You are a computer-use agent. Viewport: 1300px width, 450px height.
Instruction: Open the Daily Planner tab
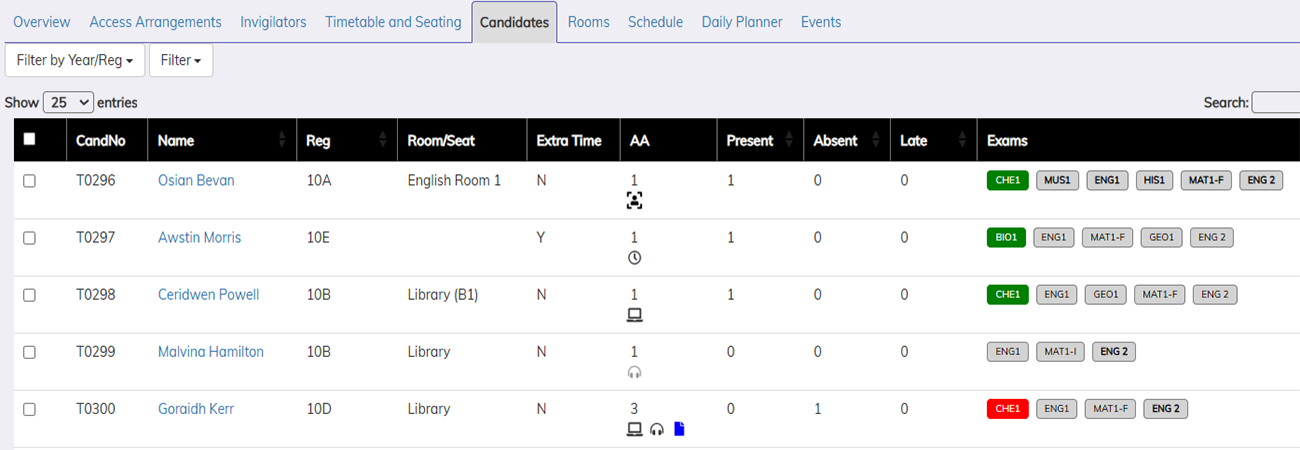point(741,22)
